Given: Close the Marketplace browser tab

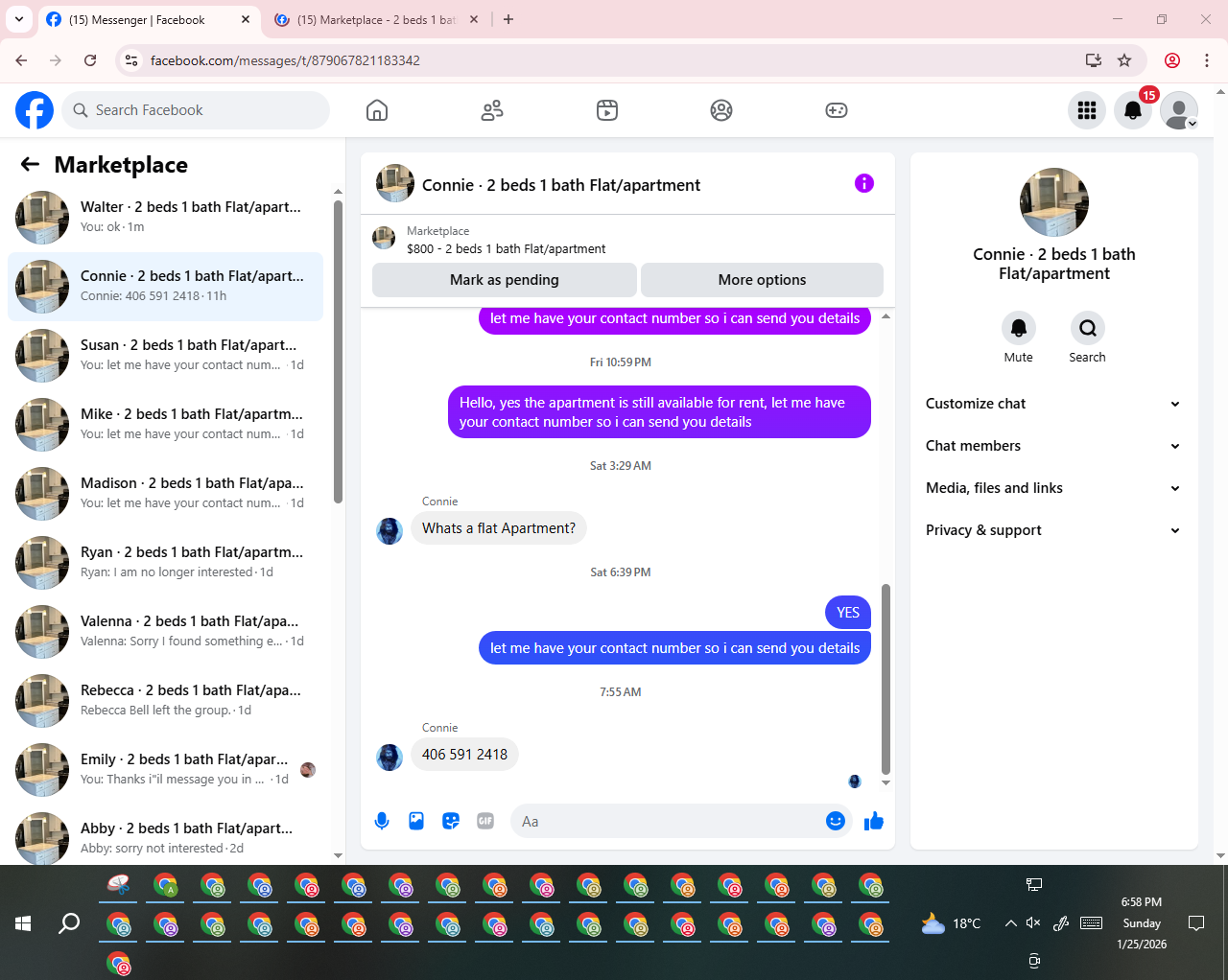Looking at the screenshot, I should pos(474,19).
